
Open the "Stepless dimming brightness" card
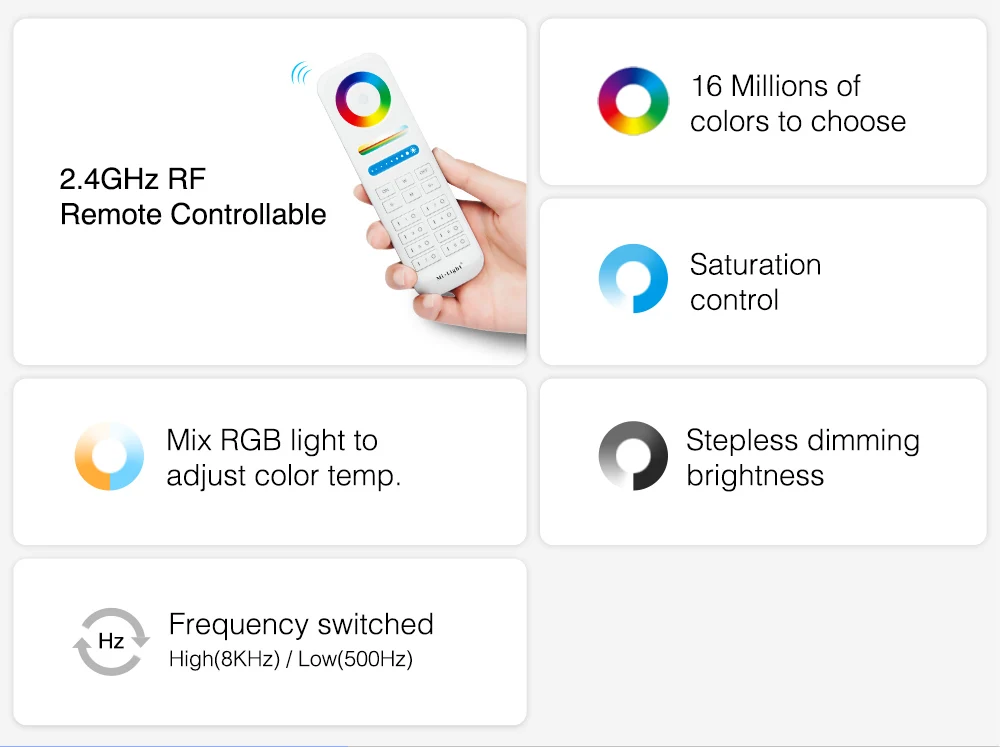point(763,461)
